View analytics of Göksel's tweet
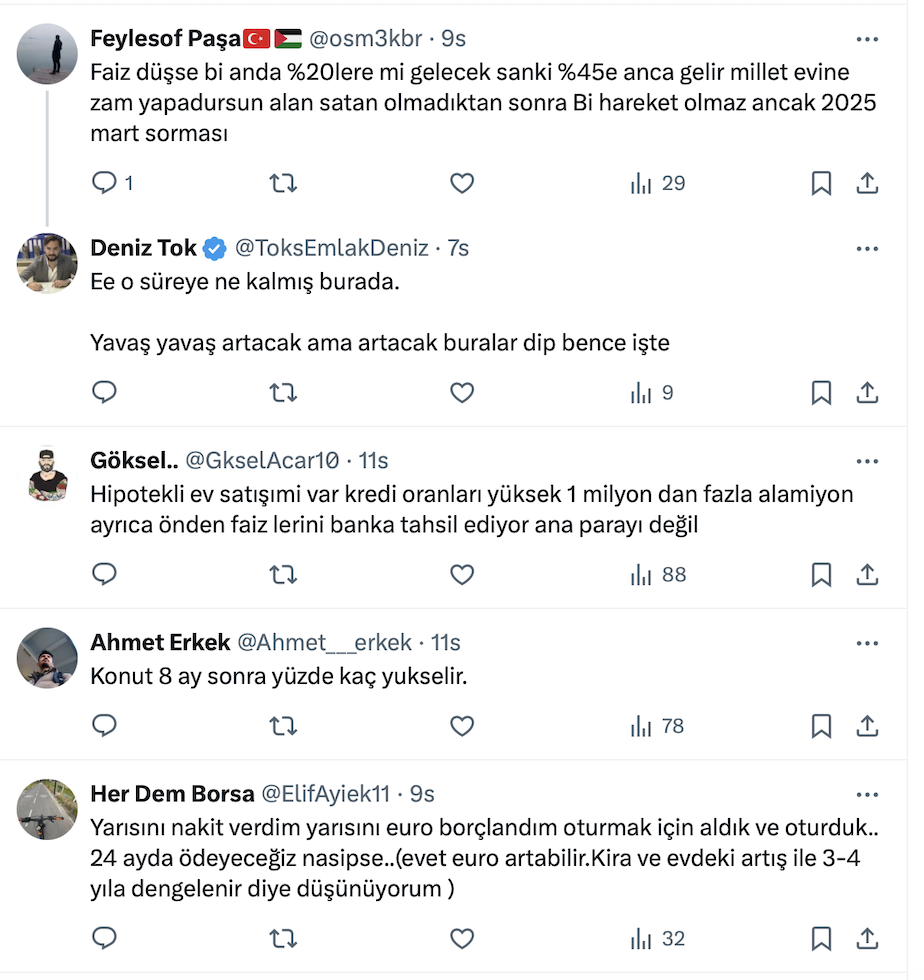Screen dimensions: 924x980 click(x=658, y=575)
